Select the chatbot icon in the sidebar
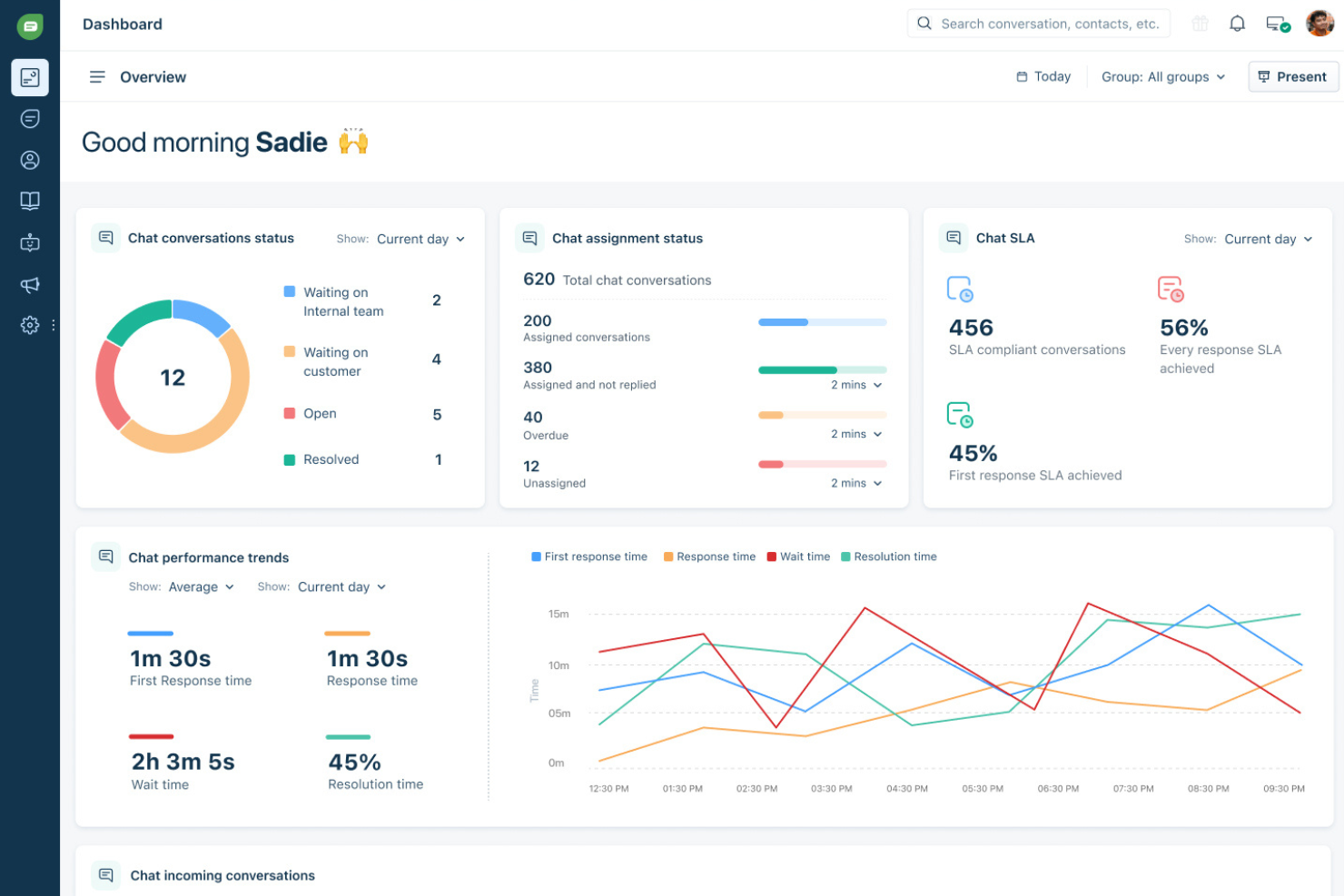1344x896 pixels. pos(30,243)
